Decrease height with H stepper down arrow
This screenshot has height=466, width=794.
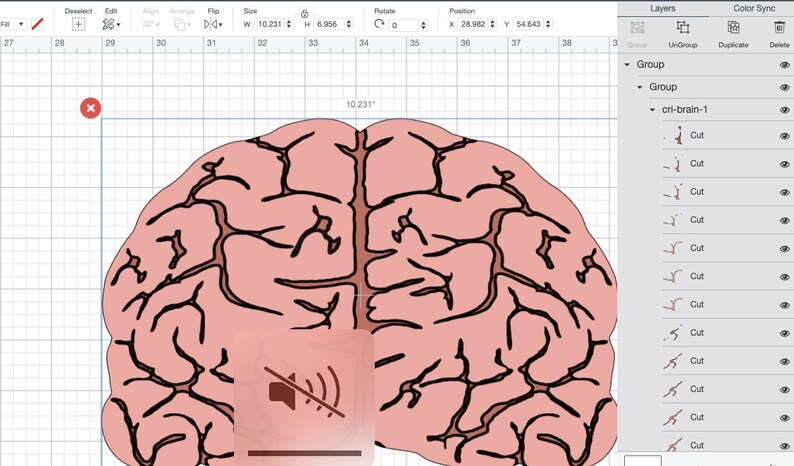348,27
